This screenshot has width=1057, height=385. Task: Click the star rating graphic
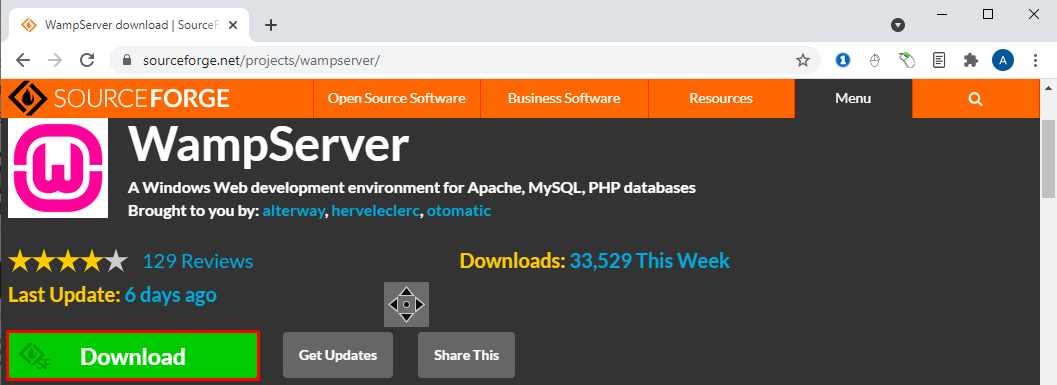[x=67, y=261]
